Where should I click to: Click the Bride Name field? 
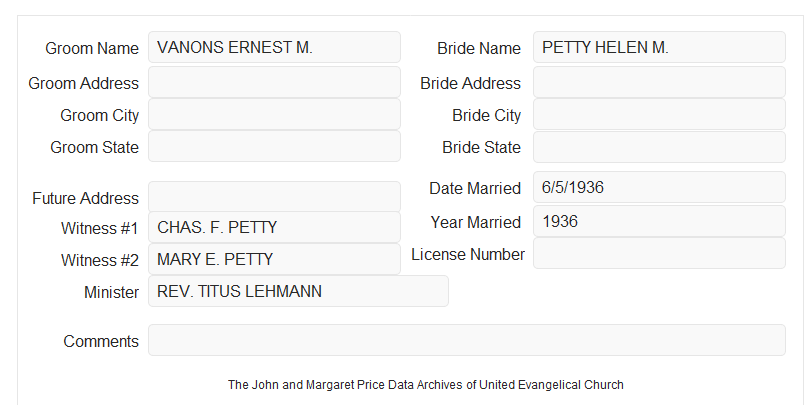pos(659,47)
